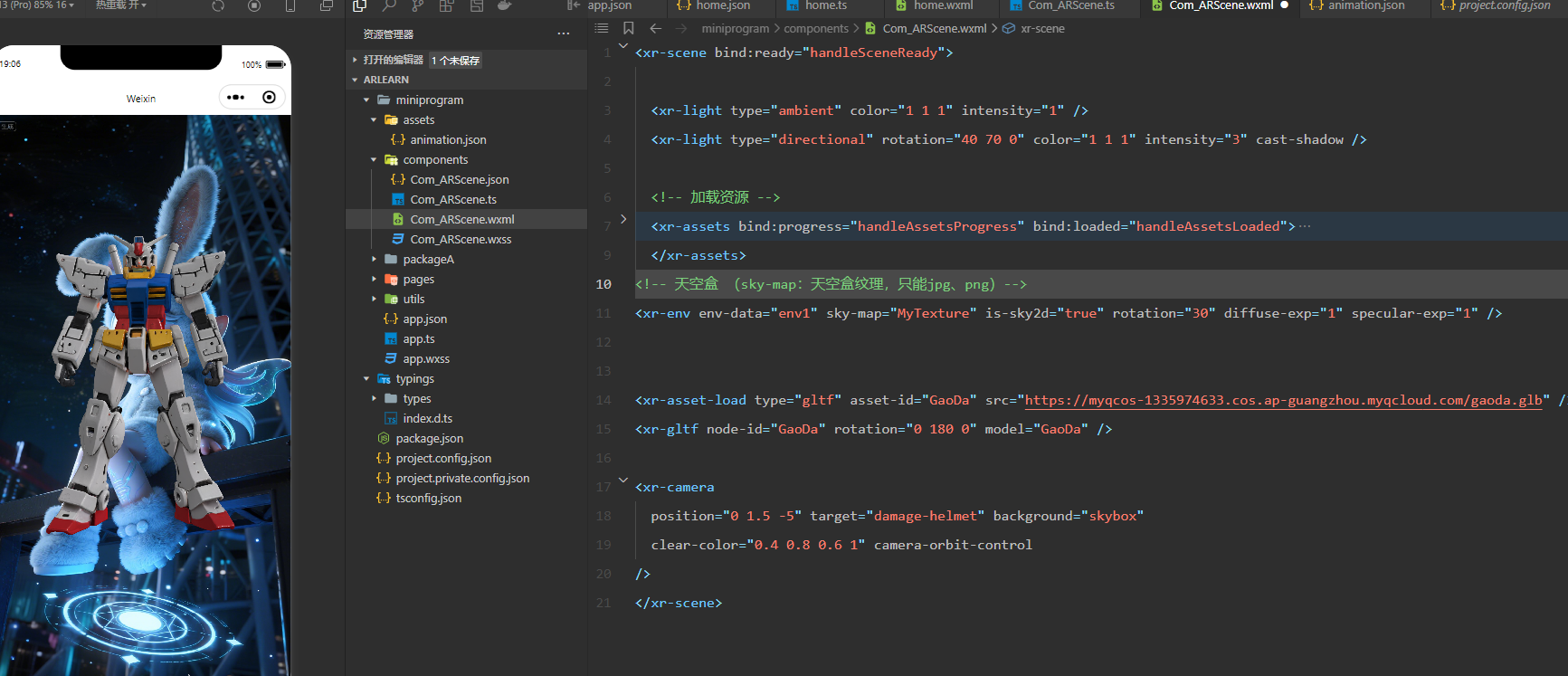Open project.private.config.json in the file tree
The height and width of the screenshot is (676, 1568).
coord(467,478)
